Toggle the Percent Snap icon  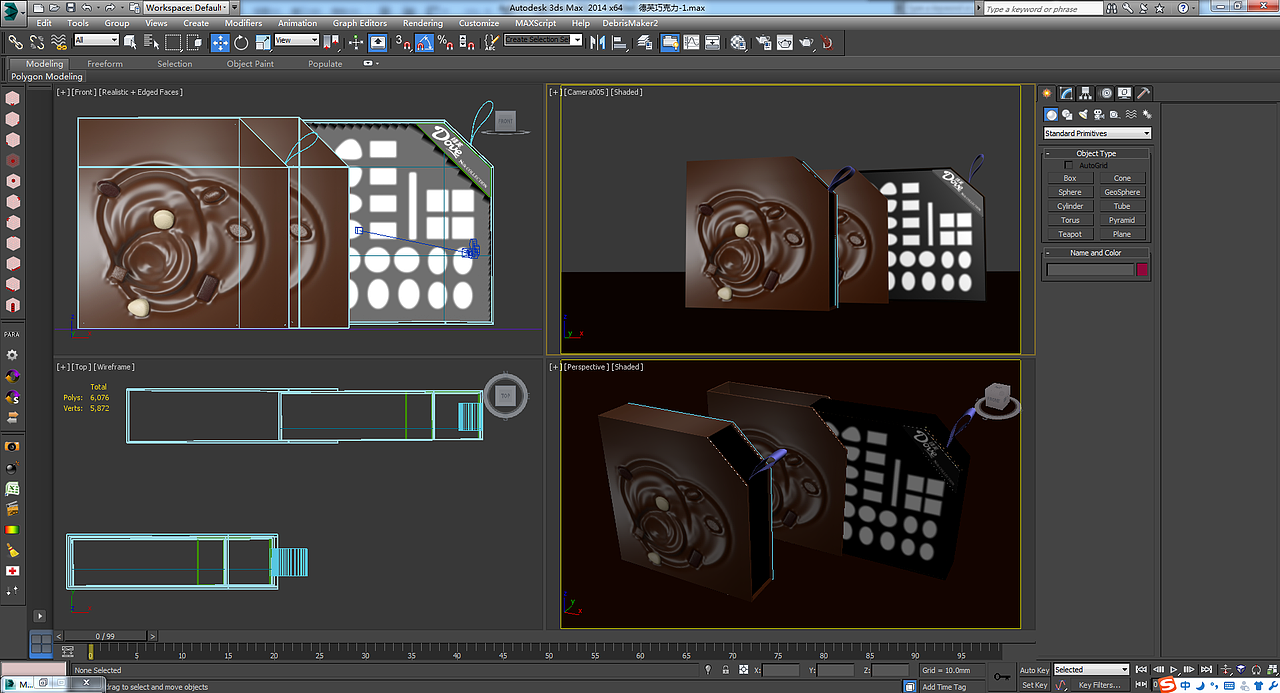pos(445,43)
